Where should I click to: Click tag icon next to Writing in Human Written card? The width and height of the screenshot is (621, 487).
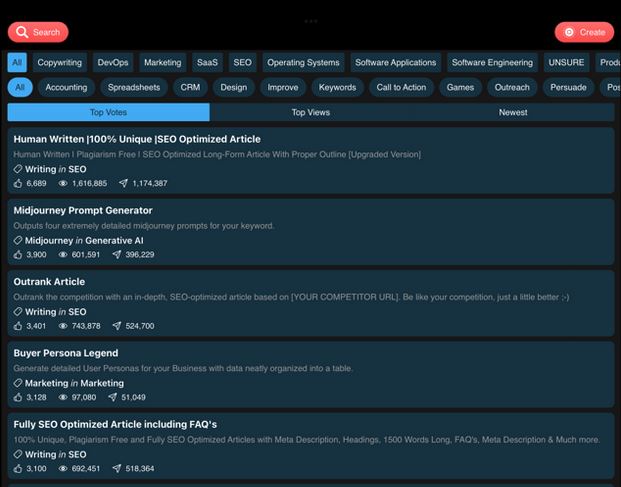tap(18, 169)
